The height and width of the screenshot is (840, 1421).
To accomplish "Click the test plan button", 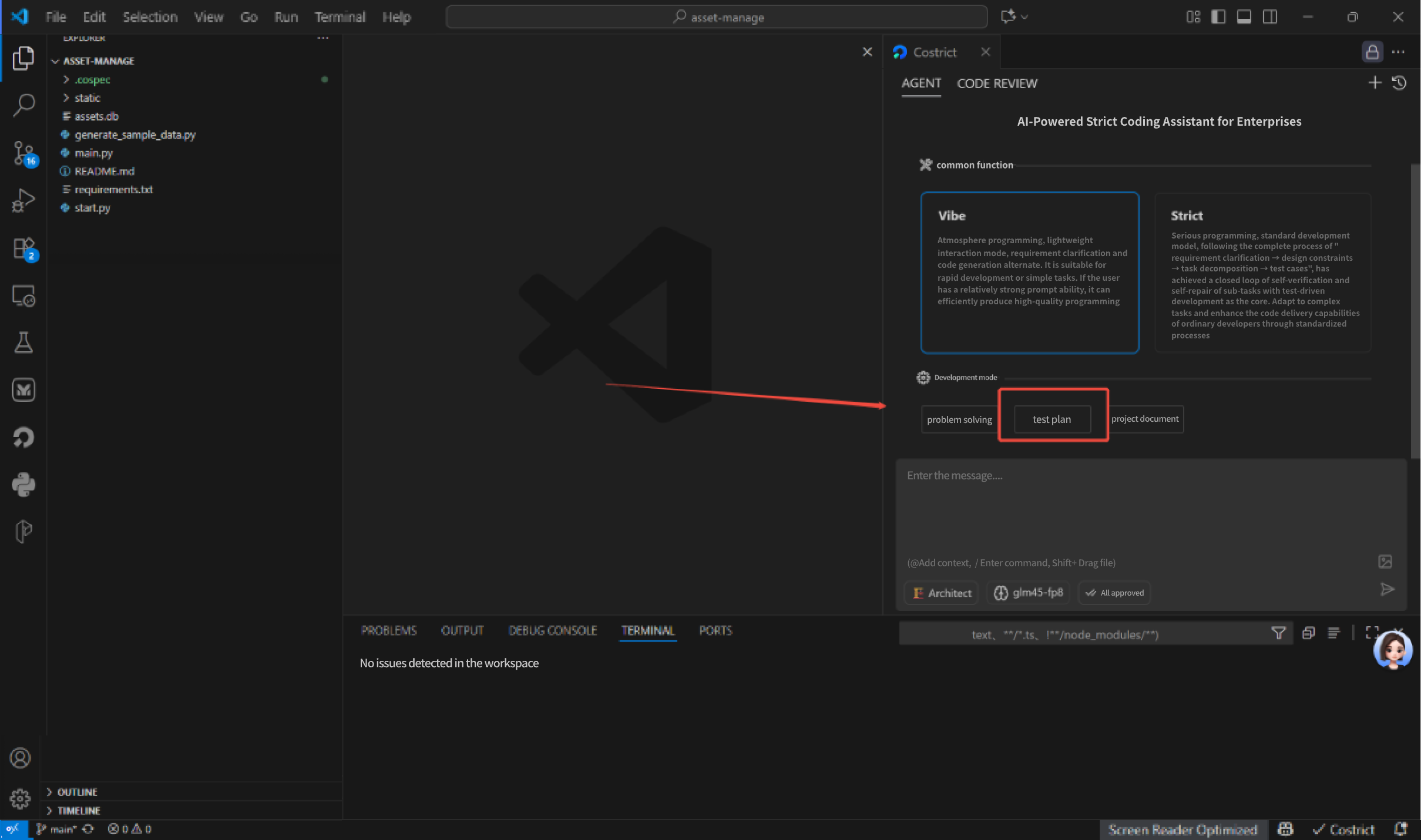I will 1052,419.
